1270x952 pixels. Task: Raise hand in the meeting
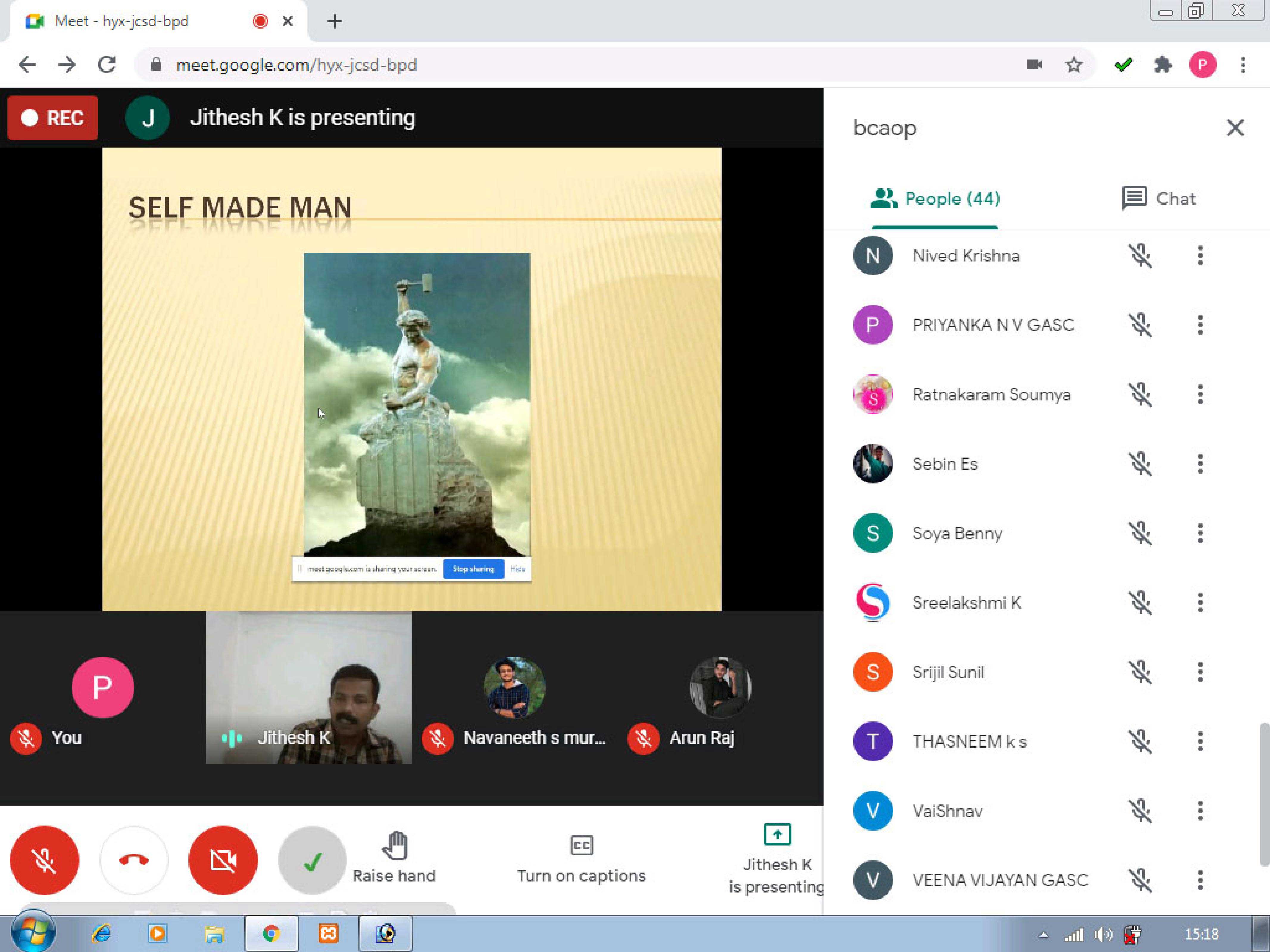394,858
